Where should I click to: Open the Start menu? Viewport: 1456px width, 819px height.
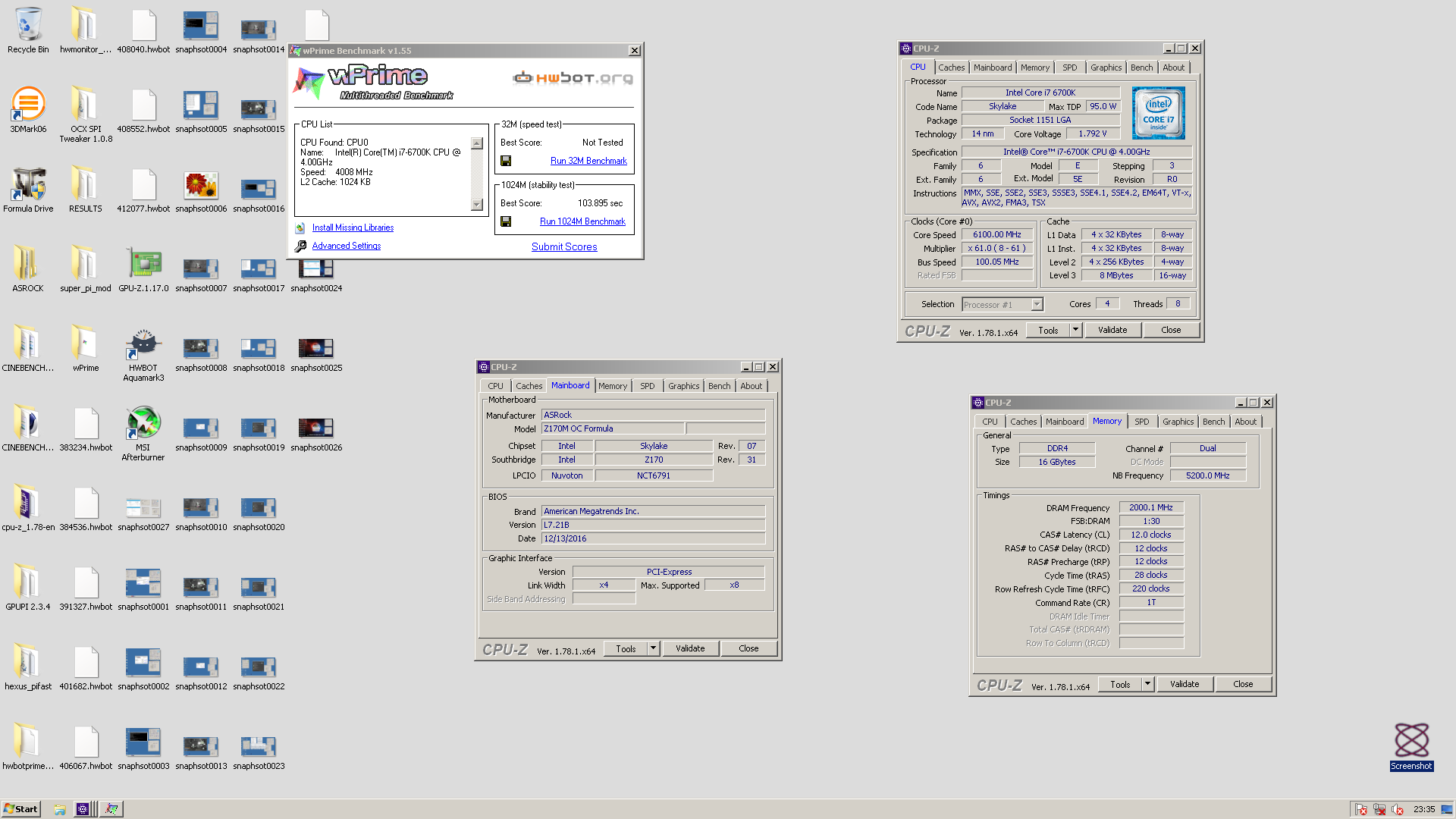point(20,809)
